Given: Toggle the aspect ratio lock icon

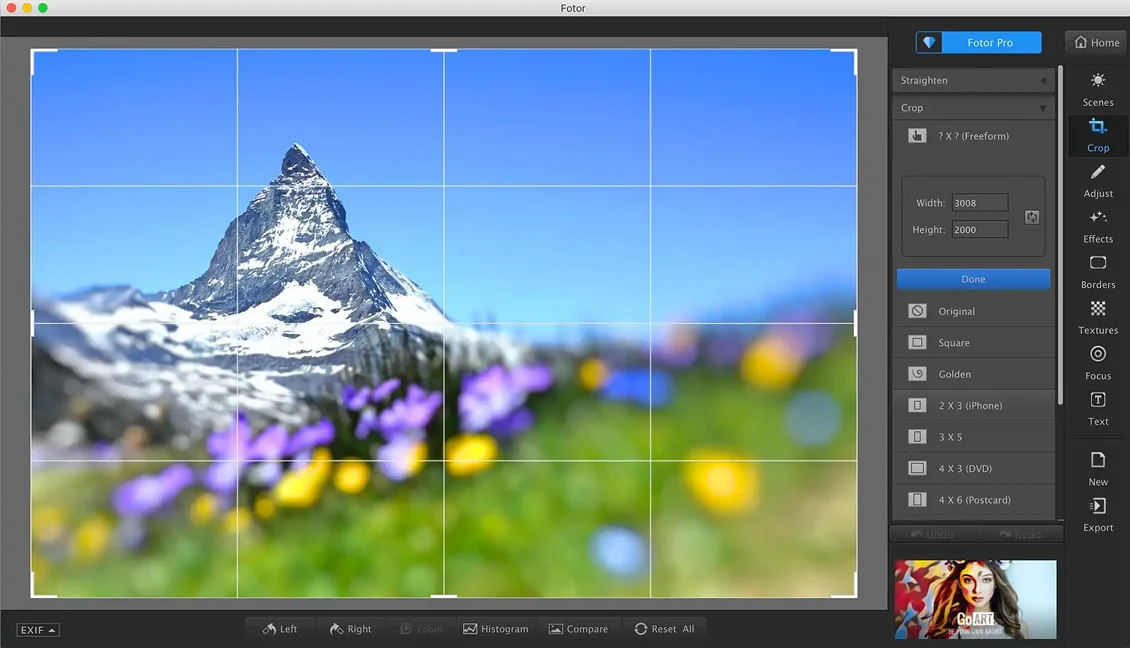Looking at the screenshot, I should [1032, 217].
